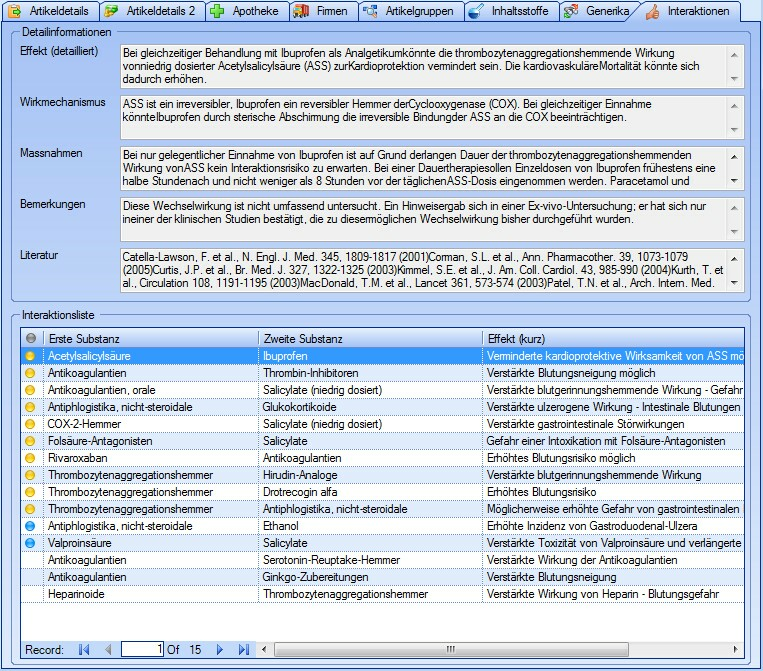
Task: Go to previous record in navigator
Action: 108,650
